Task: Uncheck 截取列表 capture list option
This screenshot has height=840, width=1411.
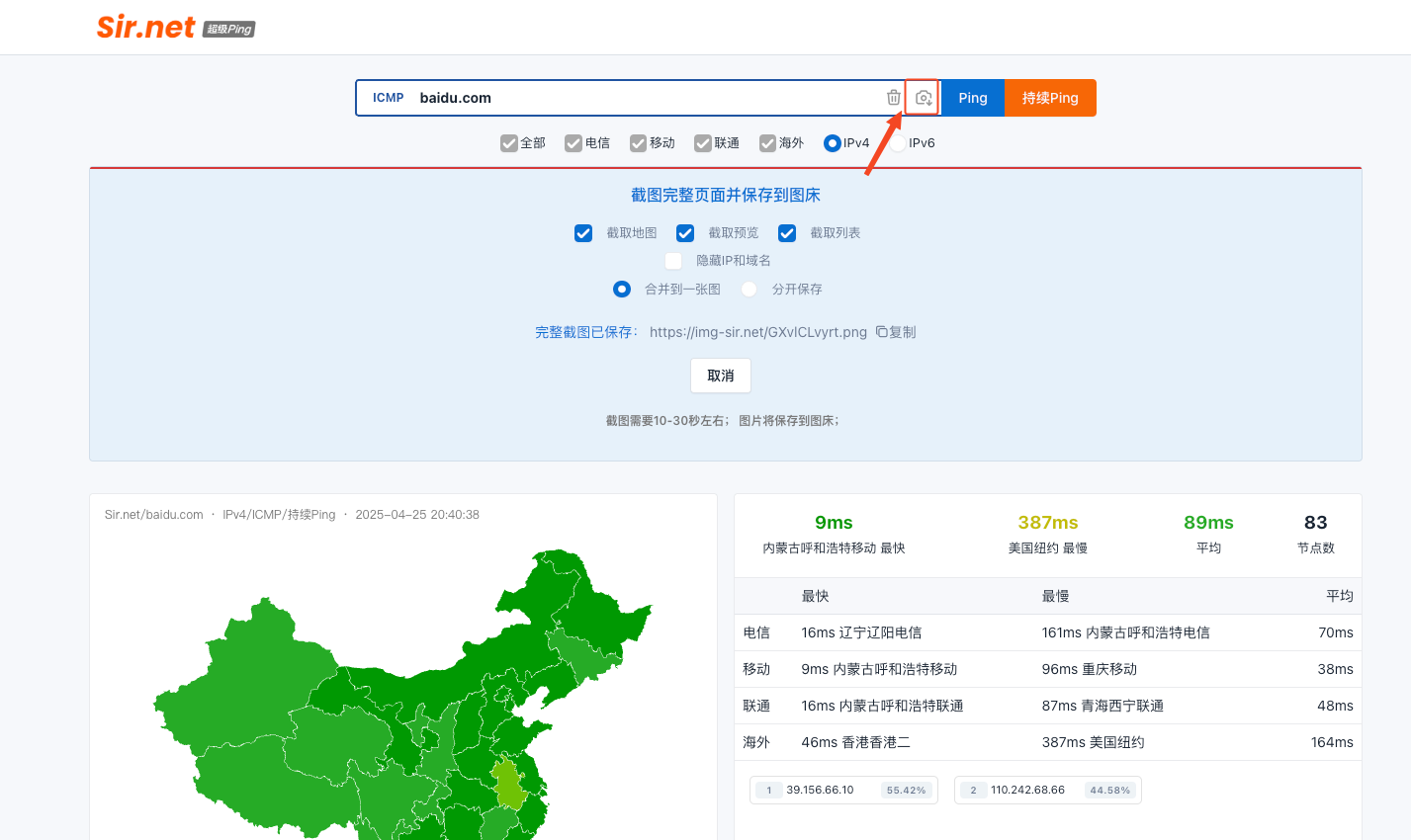Action: tap(787, 233)
